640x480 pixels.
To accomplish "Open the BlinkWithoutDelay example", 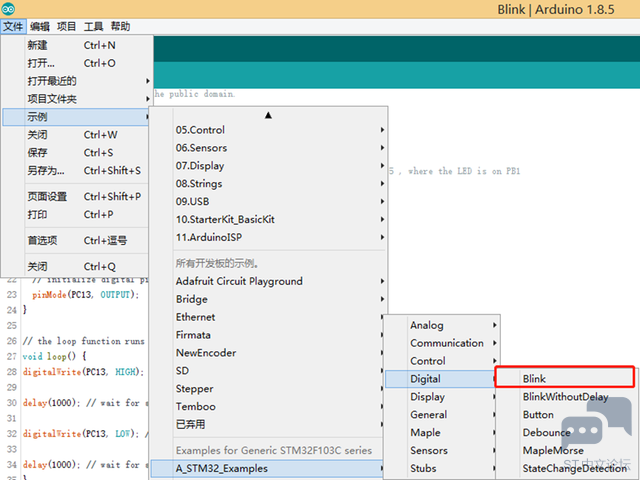I will [x=566, y=397].
